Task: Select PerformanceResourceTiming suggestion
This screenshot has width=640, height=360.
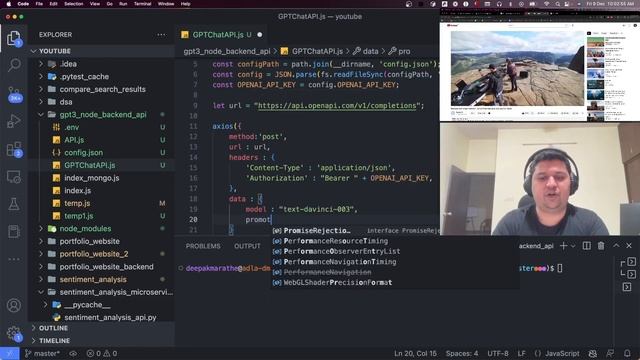Action: [336, 241]
